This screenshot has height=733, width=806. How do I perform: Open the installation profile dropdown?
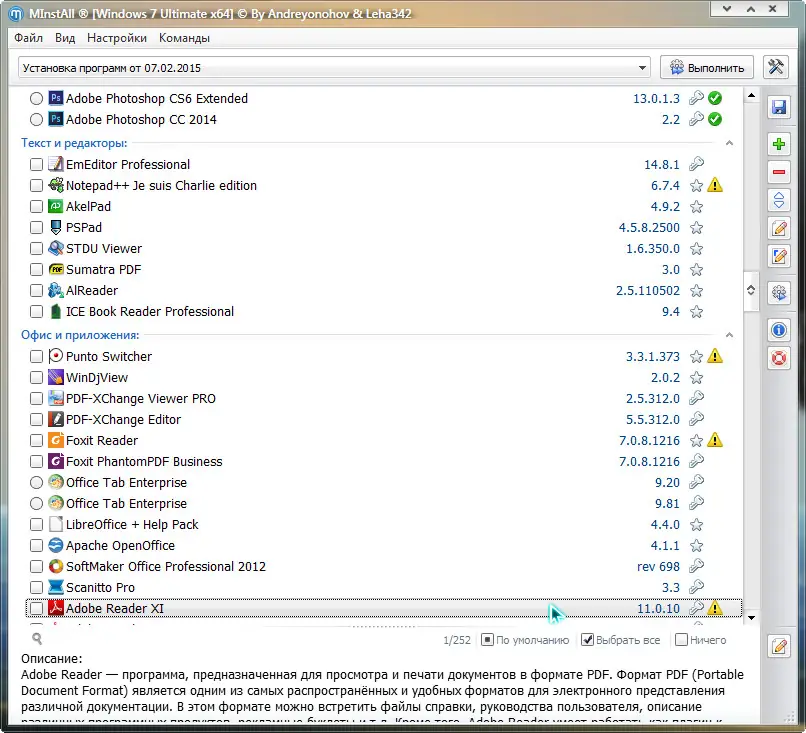[642, 68]
